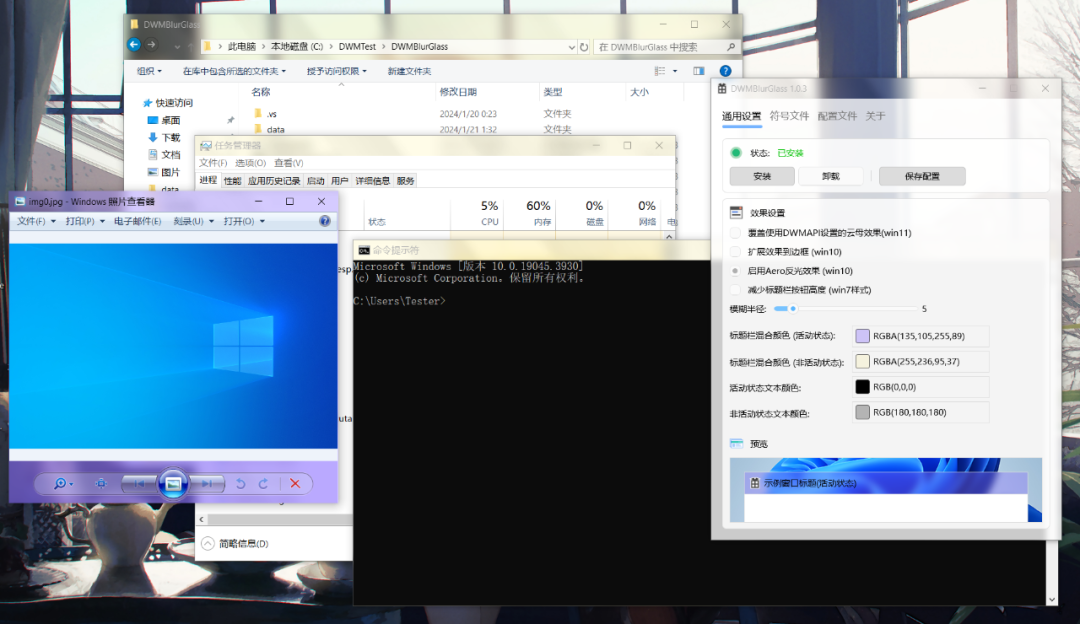Image resolution: width=1080 pixels, height=624 pixels.
Task: Toggle the preview pane icon in File Explorer
Action: coord(699,71)
